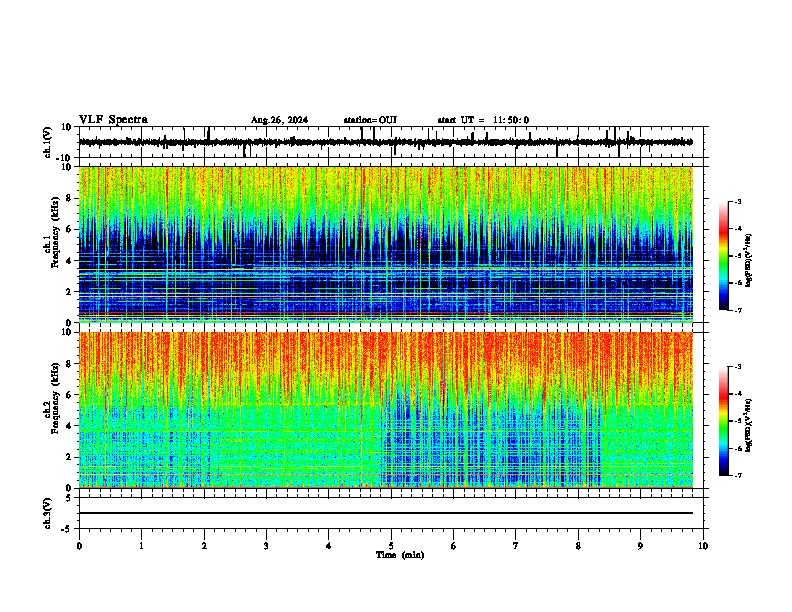Click the "Time (min)" x-axis label
Image resolution: width=792 pixels, height=612 pixels.
(400, 555)
